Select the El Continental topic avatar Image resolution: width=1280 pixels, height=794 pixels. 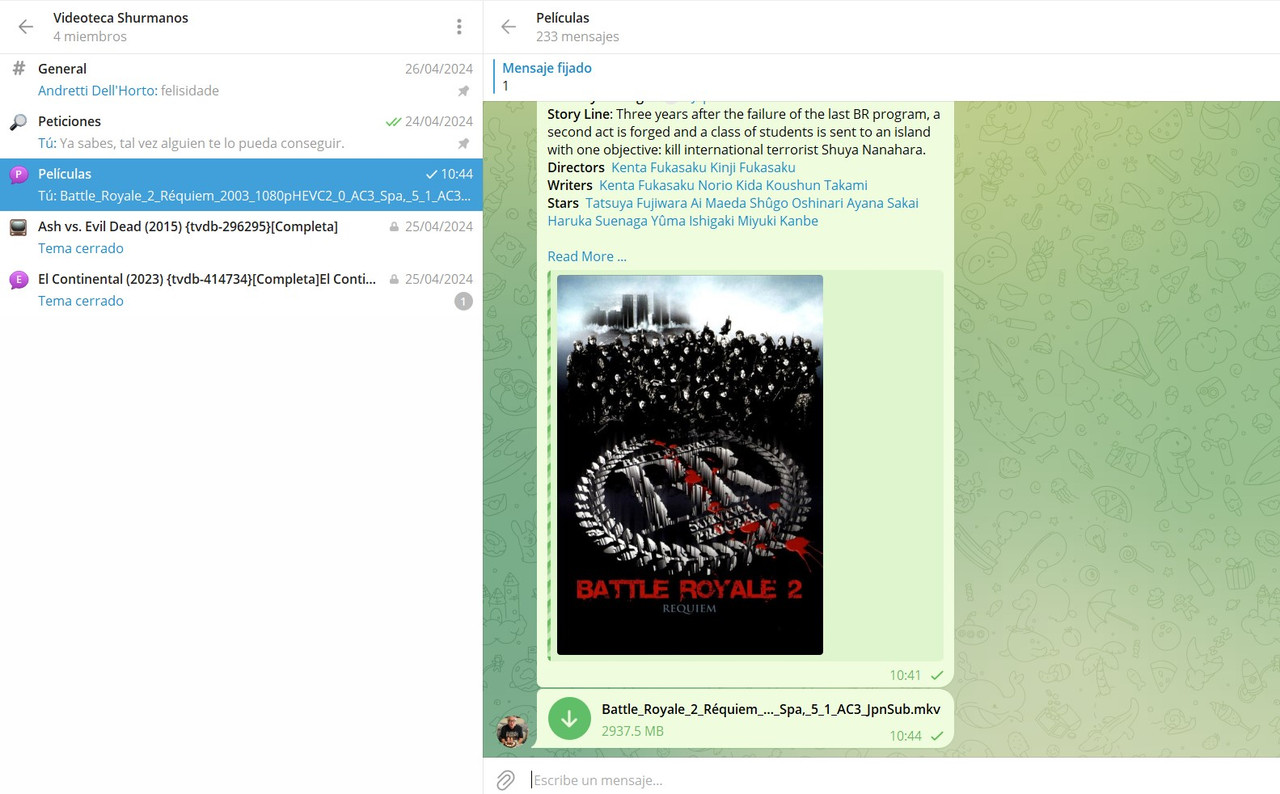click(x=18, y=279)
